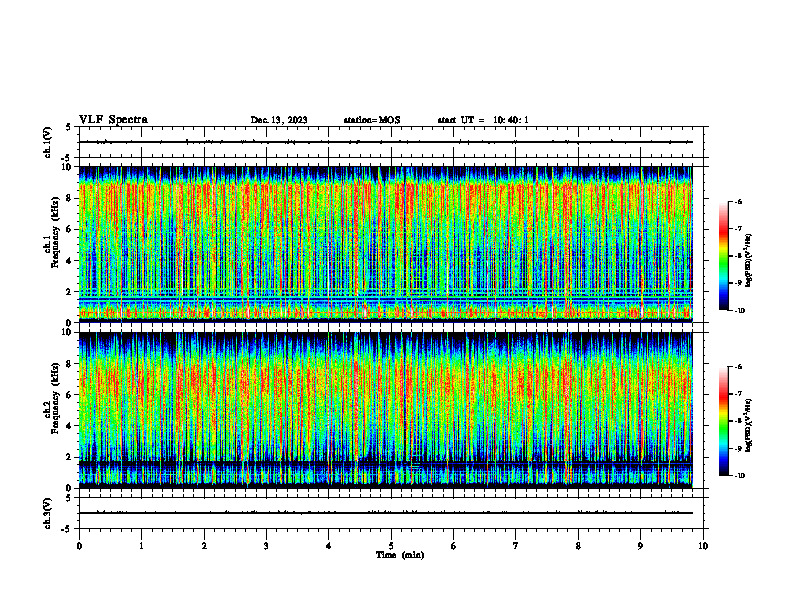
Task: Click time axis tick label "3"
Action: point(266,546)
